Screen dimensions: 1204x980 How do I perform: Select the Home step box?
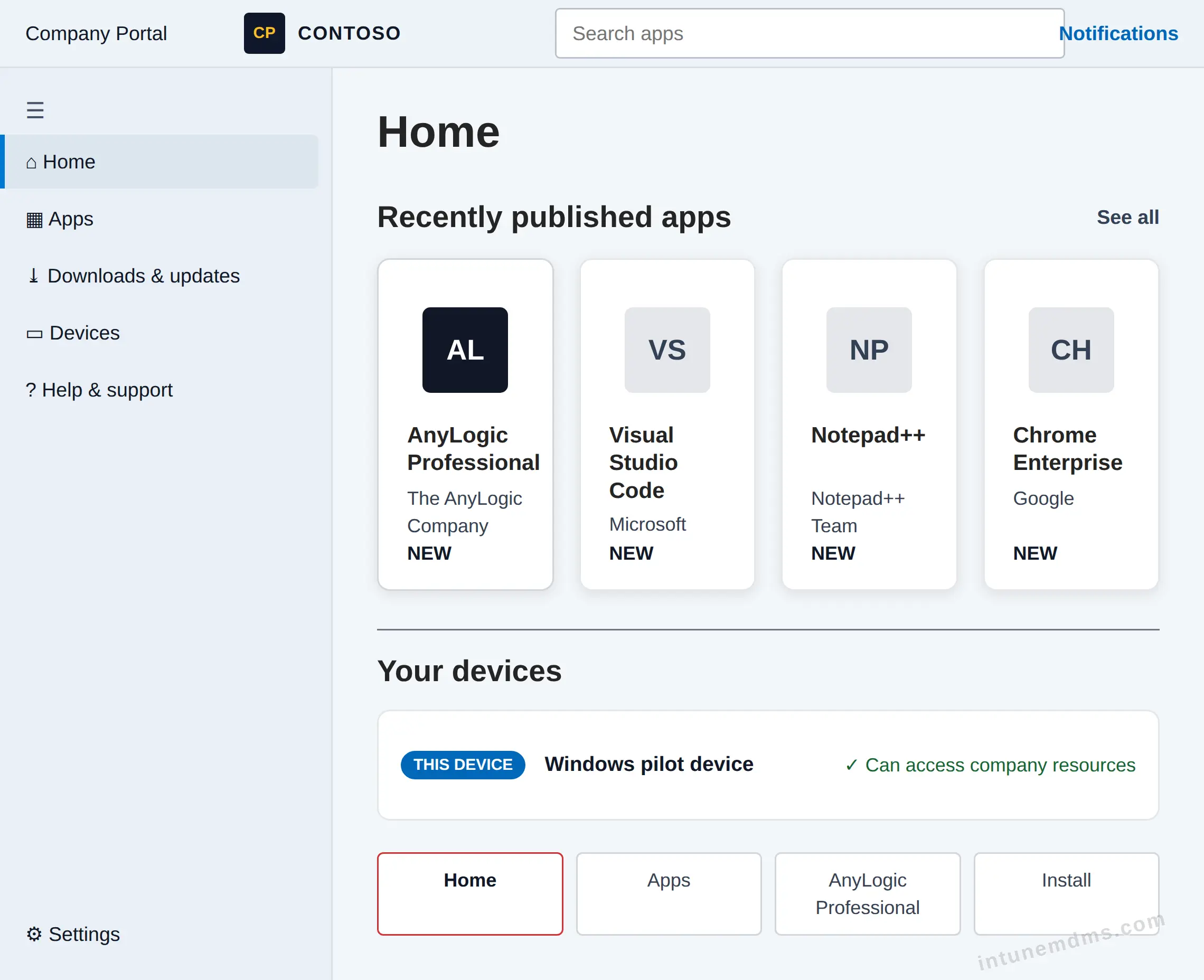point(469,893)
